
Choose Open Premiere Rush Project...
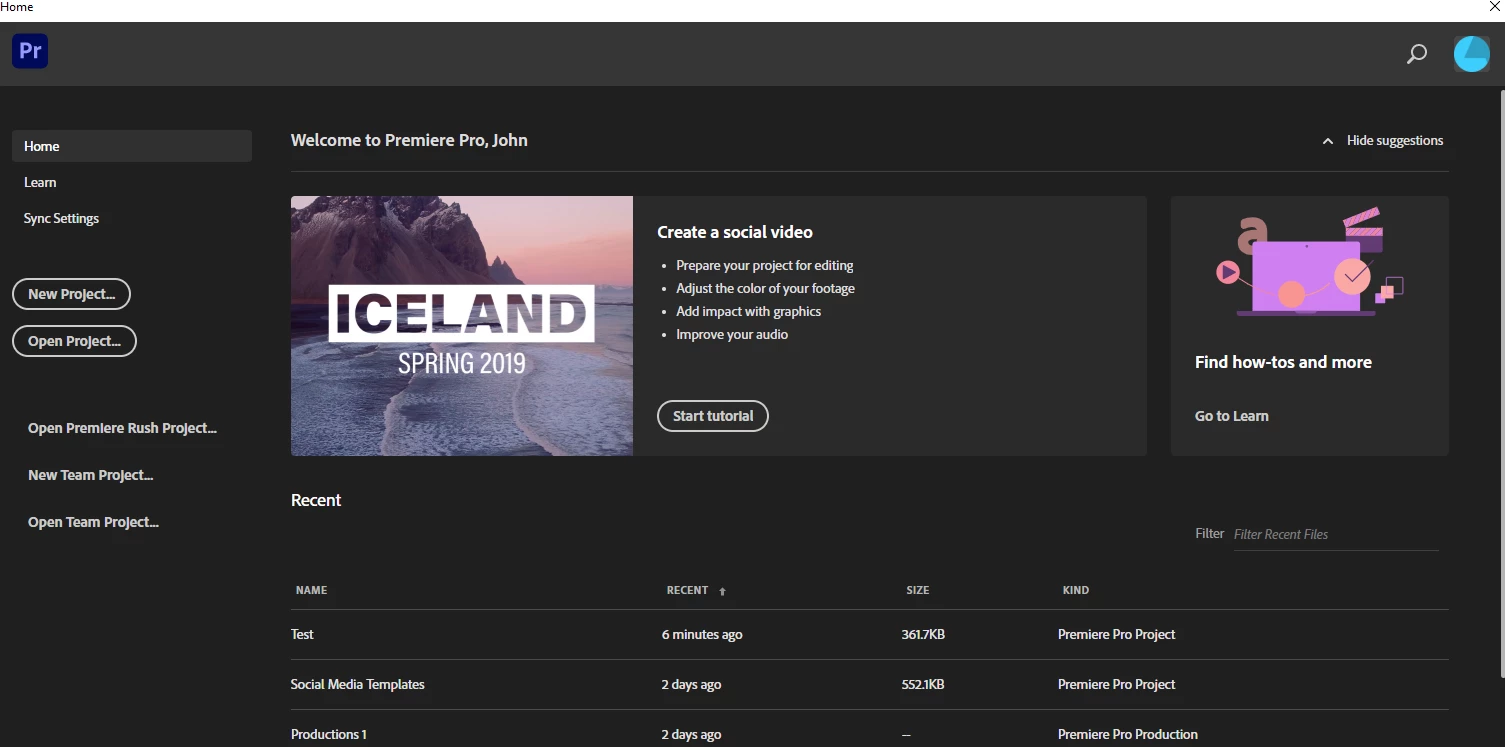point(122,428)
